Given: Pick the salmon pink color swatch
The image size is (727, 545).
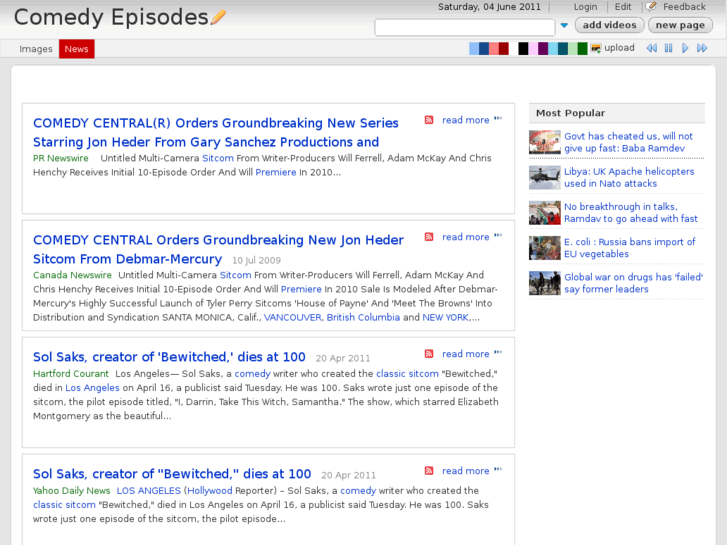Looking at the screenshot, I should 494,48.
